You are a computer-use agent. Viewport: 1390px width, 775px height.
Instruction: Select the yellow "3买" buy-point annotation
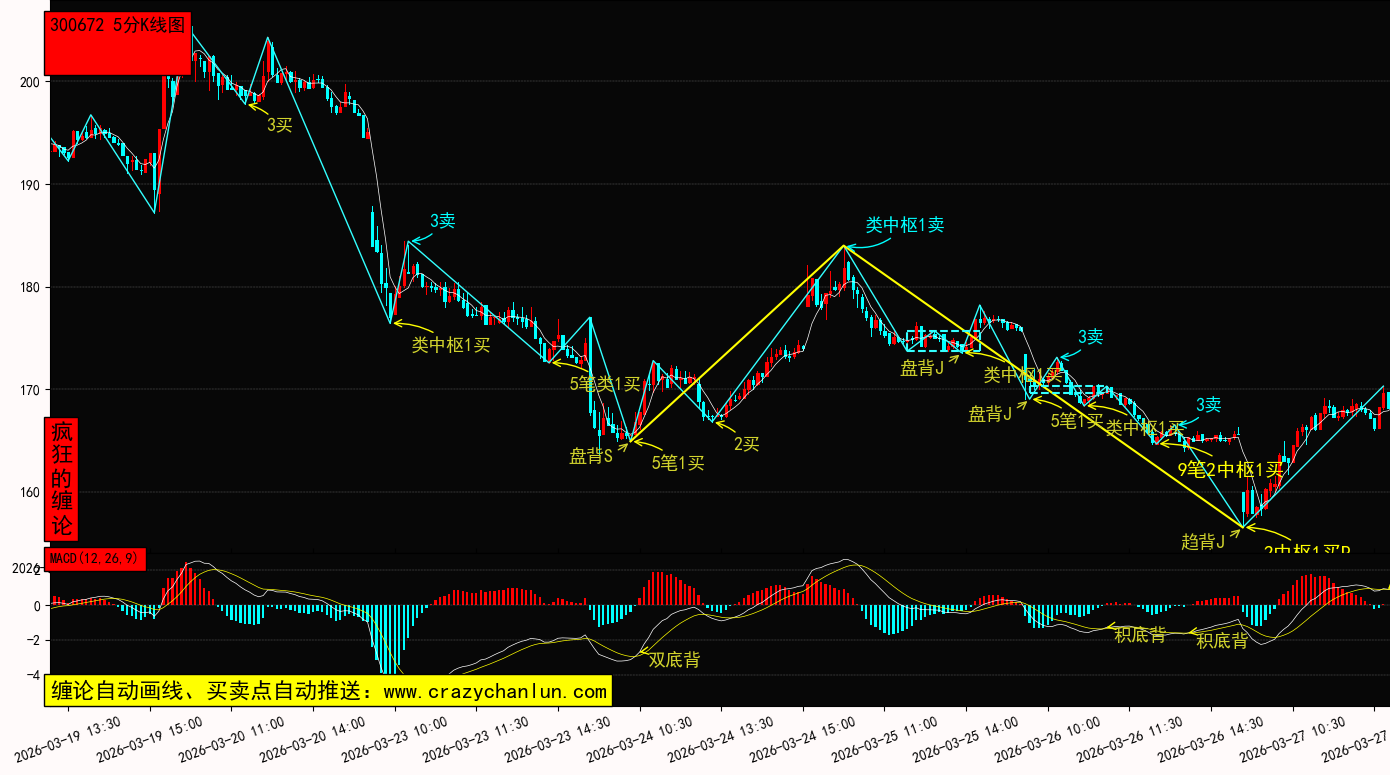pyautogui.click(x=279, y=125)
